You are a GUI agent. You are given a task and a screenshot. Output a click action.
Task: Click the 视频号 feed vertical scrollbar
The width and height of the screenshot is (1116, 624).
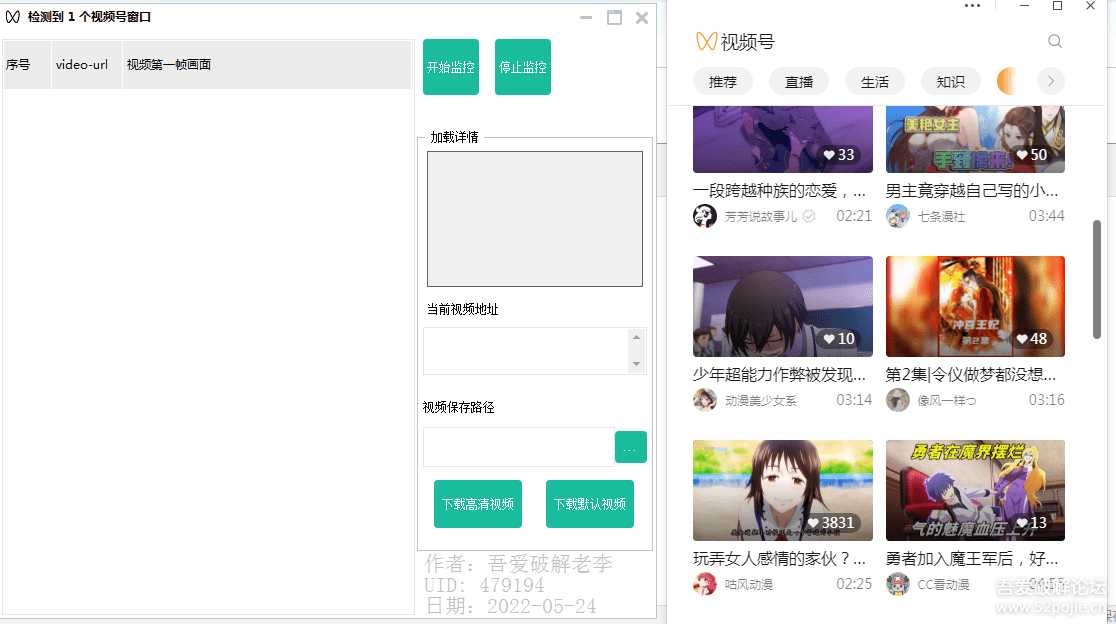tap(1097, 280)
